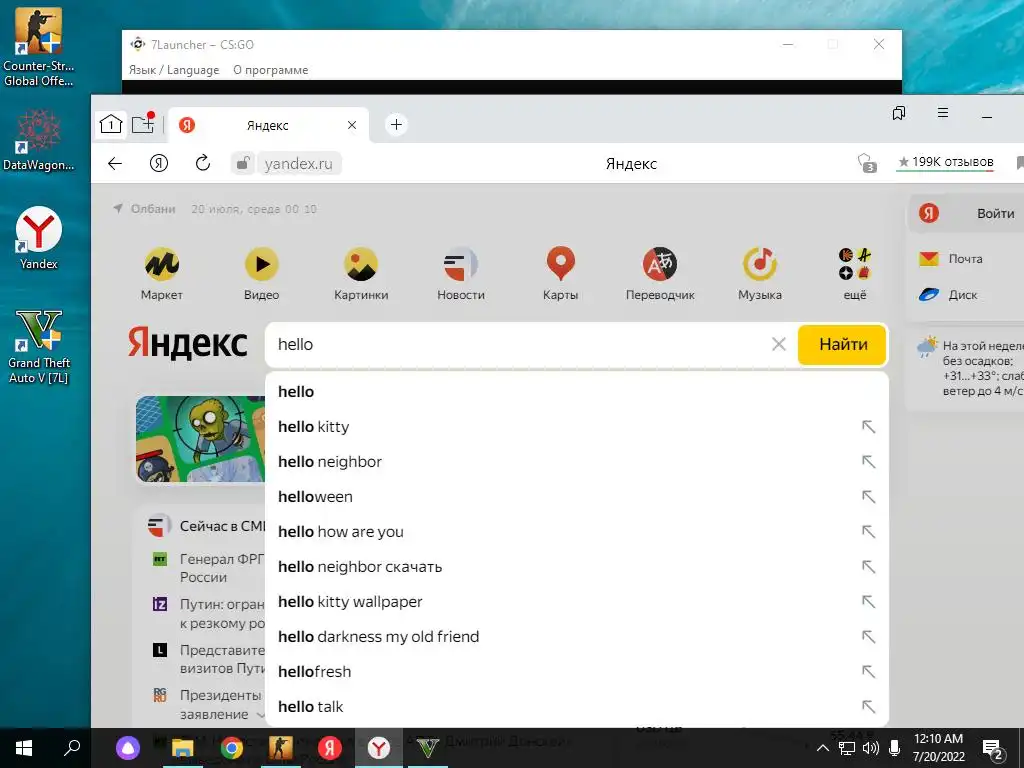
Task: Open the Windows Start menu
Action: [24, 748]
